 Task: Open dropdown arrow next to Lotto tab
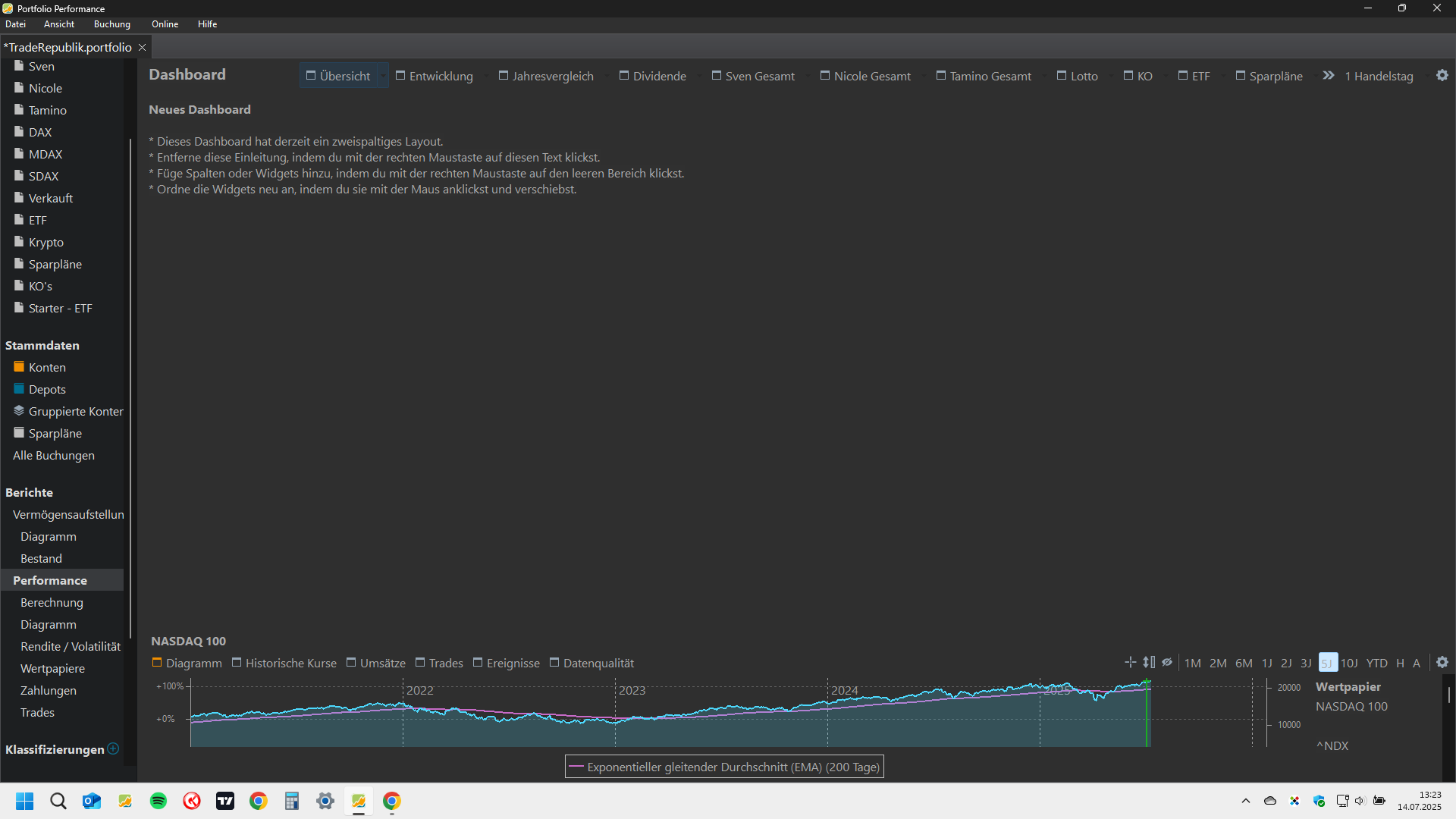1110,76
